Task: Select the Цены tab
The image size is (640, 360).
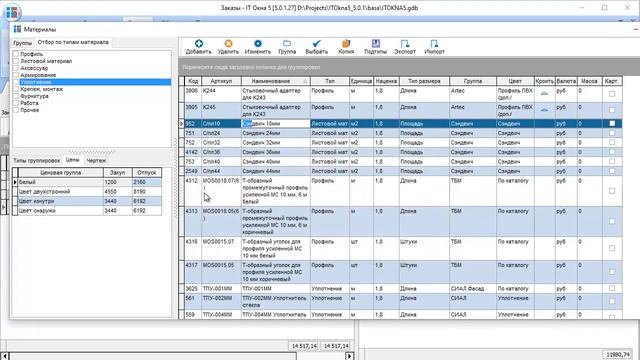Action: coord(73,160)
